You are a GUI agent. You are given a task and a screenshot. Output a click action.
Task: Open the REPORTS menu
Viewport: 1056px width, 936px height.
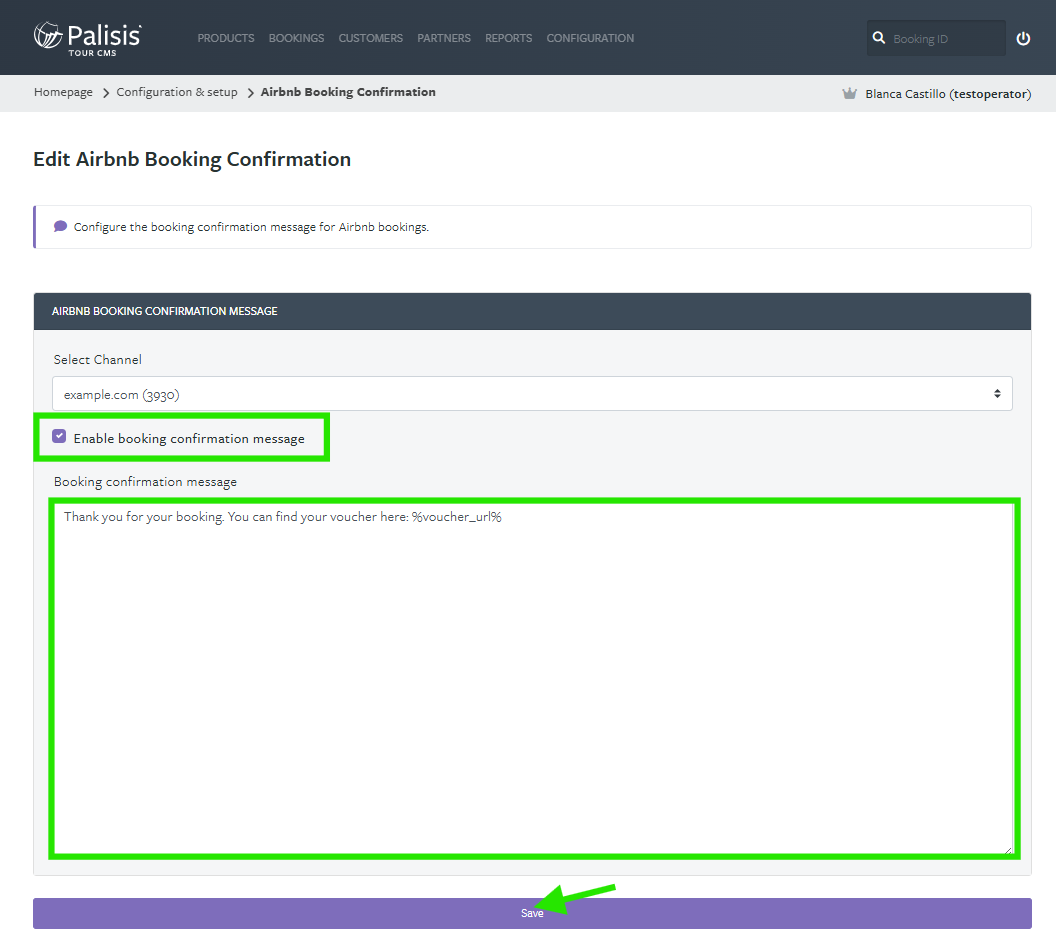click(508, 38)
